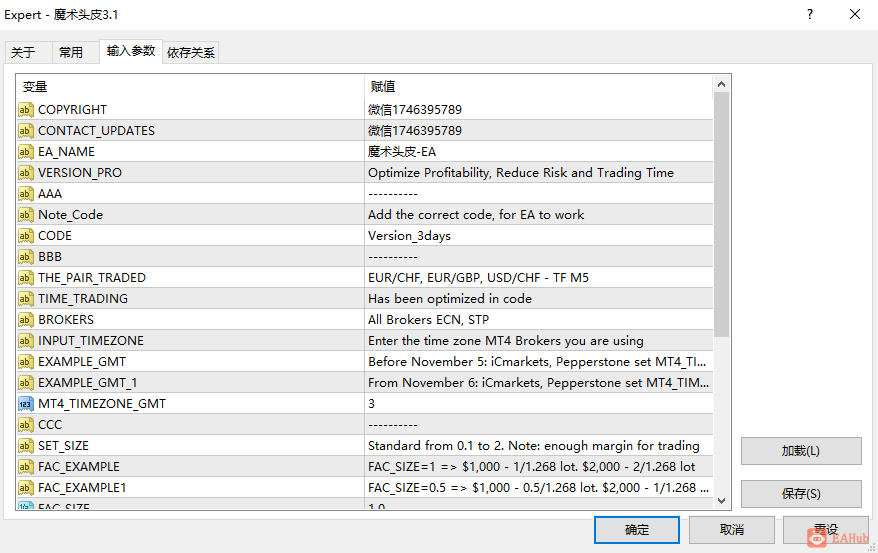Click the 变量 column header
This screenshot has width=878, height=553.
coord(190,87)
